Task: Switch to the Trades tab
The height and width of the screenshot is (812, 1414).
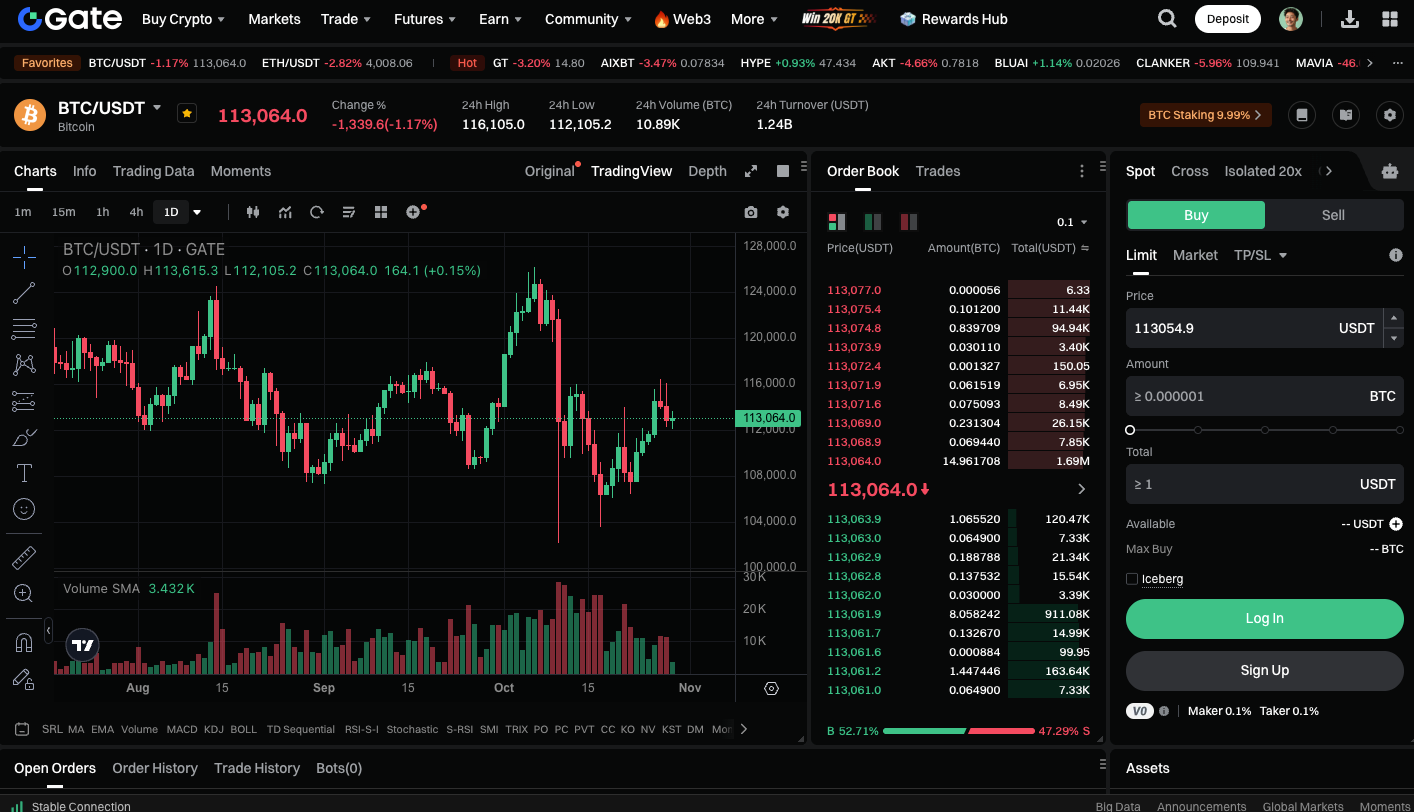Action: click(937, 171)
